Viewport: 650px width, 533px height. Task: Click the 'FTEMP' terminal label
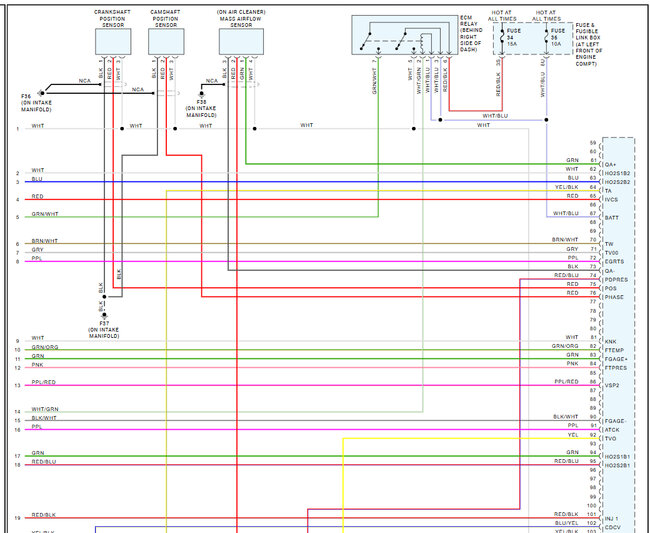tap(614, 350)
